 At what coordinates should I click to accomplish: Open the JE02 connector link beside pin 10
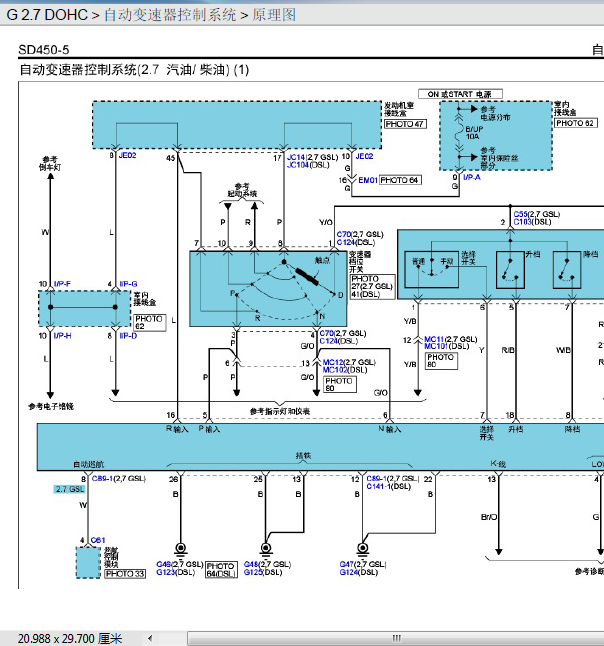(x=364, y=156)
